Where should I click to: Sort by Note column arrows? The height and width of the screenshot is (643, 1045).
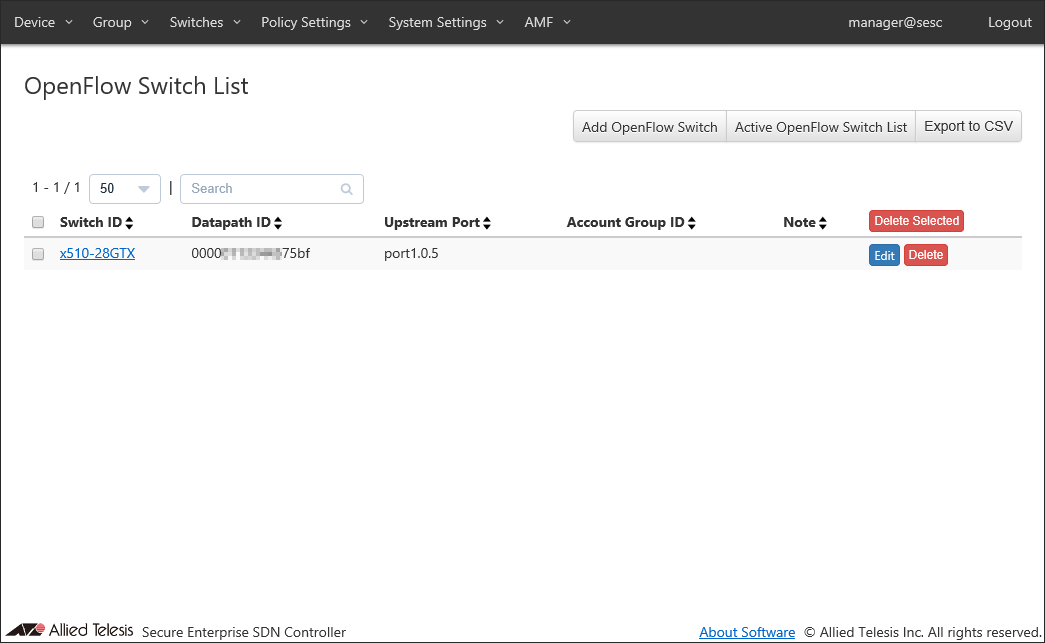click(x=822, y=223)
